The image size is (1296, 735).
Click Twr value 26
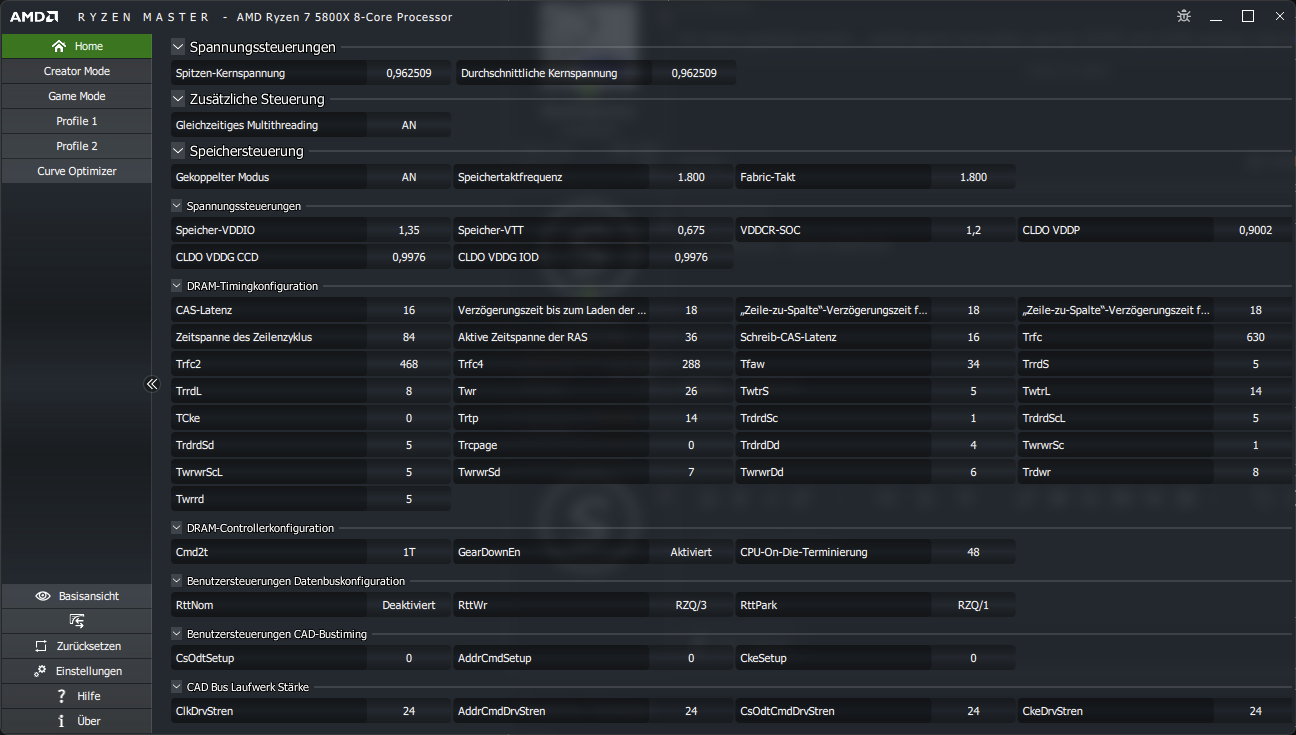691,391
